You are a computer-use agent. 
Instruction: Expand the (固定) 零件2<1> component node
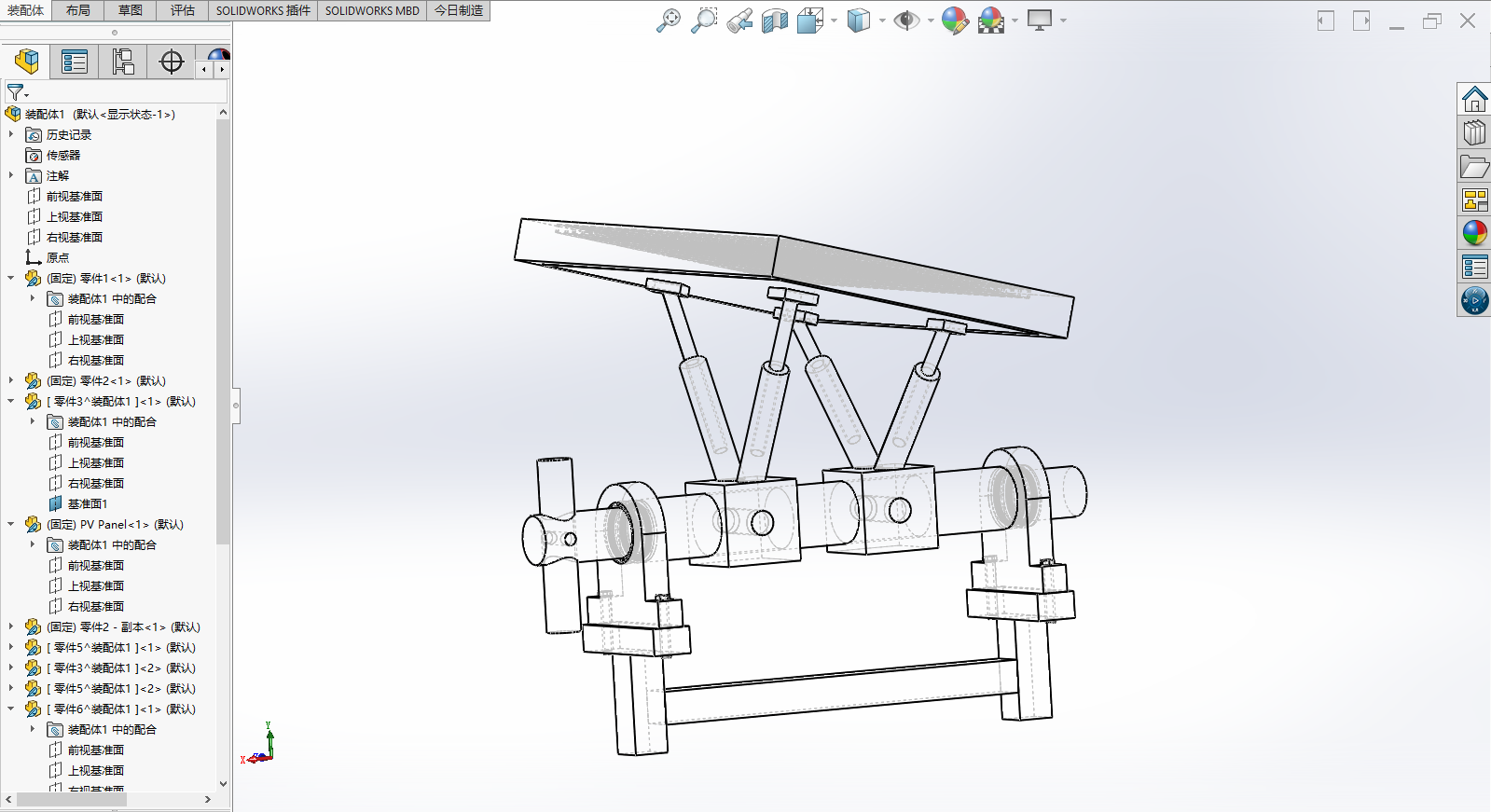pyautogui.click(x=11, y=380)
